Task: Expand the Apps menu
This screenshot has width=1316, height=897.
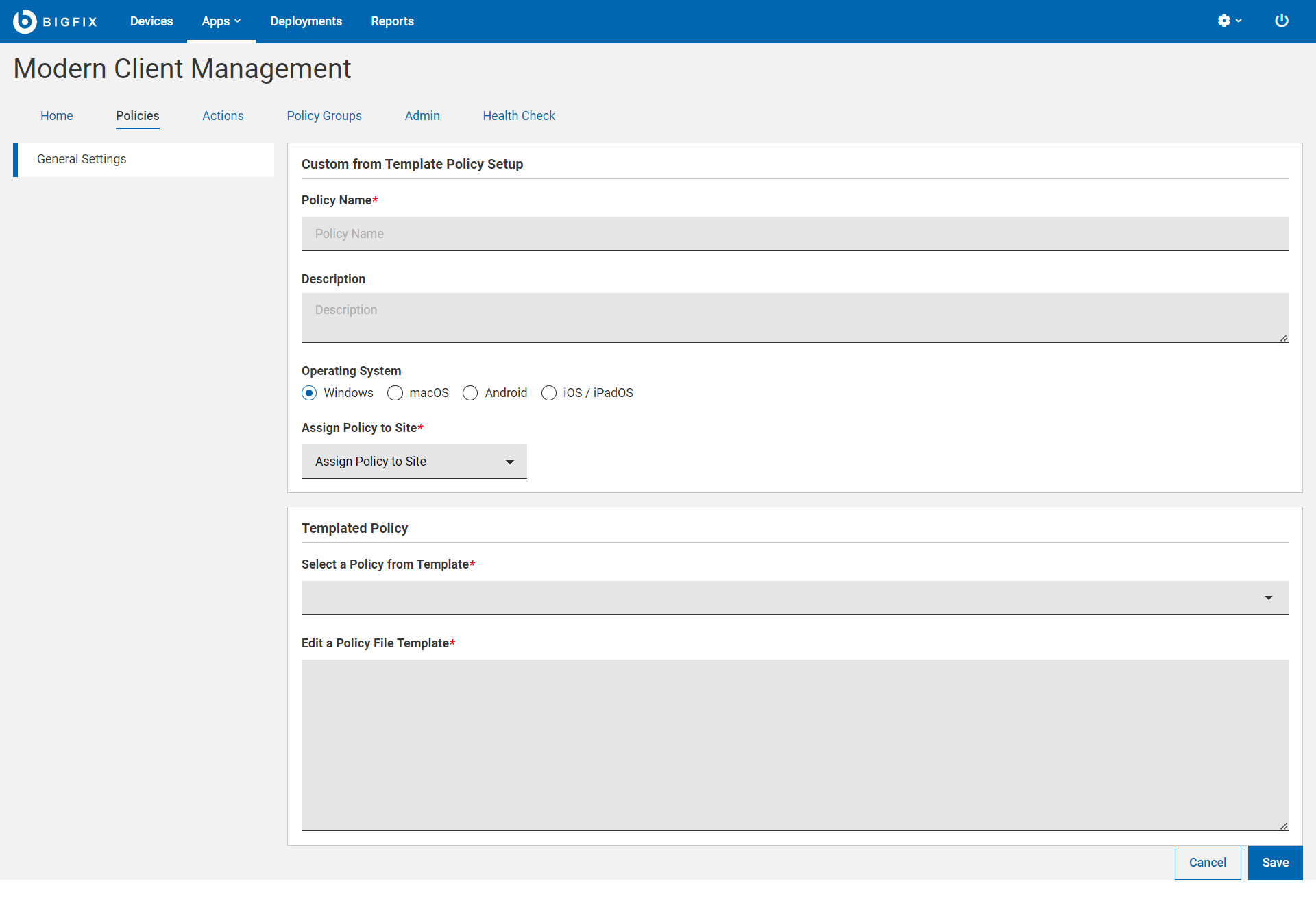Action: [x=221, y=21]
